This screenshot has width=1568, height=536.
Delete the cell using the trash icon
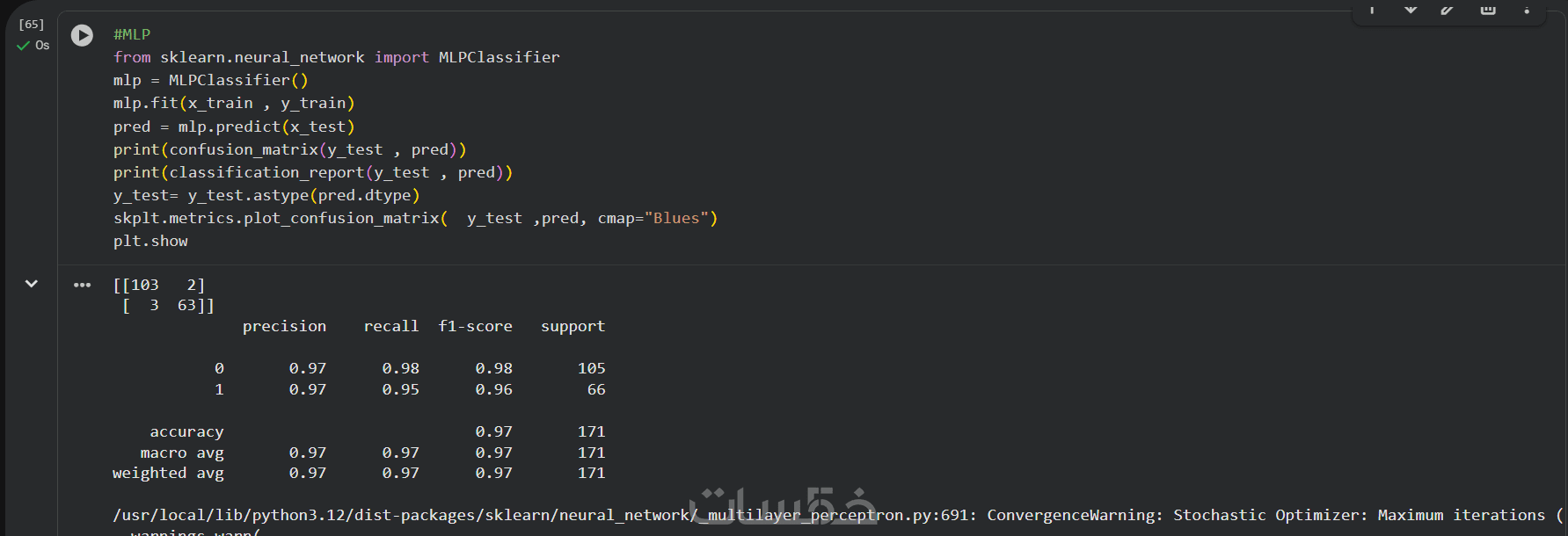[x=1488, y=10]
